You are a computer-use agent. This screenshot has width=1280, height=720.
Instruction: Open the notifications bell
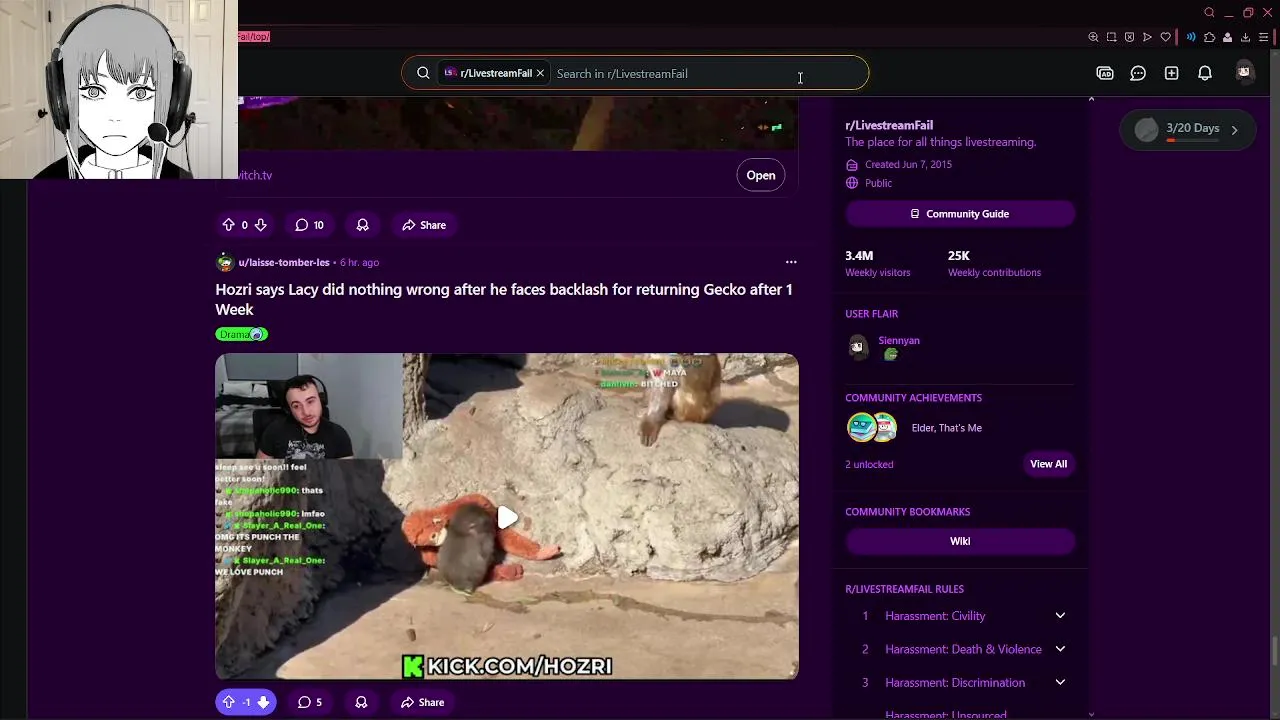[1205, 73]
